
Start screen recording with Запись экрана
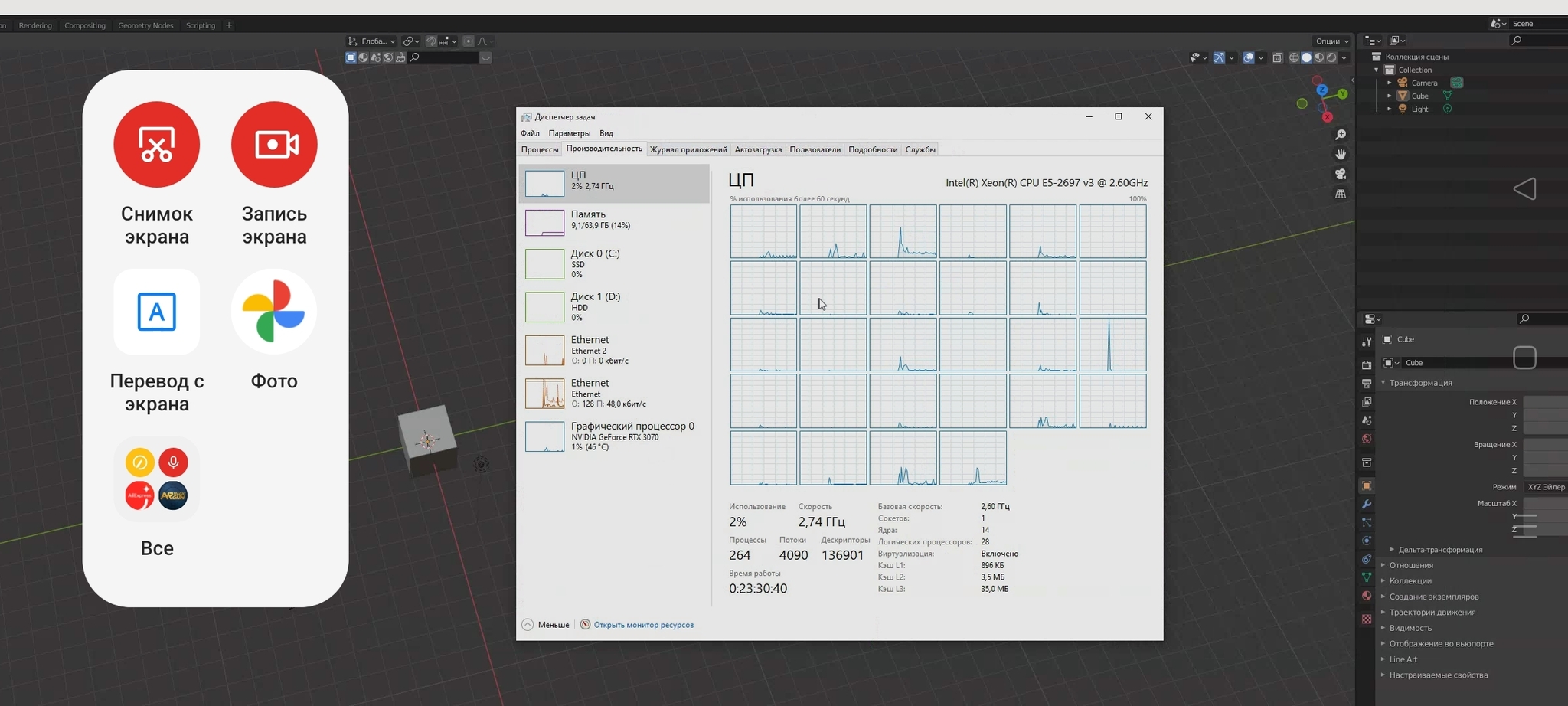(x=274, y=145)
